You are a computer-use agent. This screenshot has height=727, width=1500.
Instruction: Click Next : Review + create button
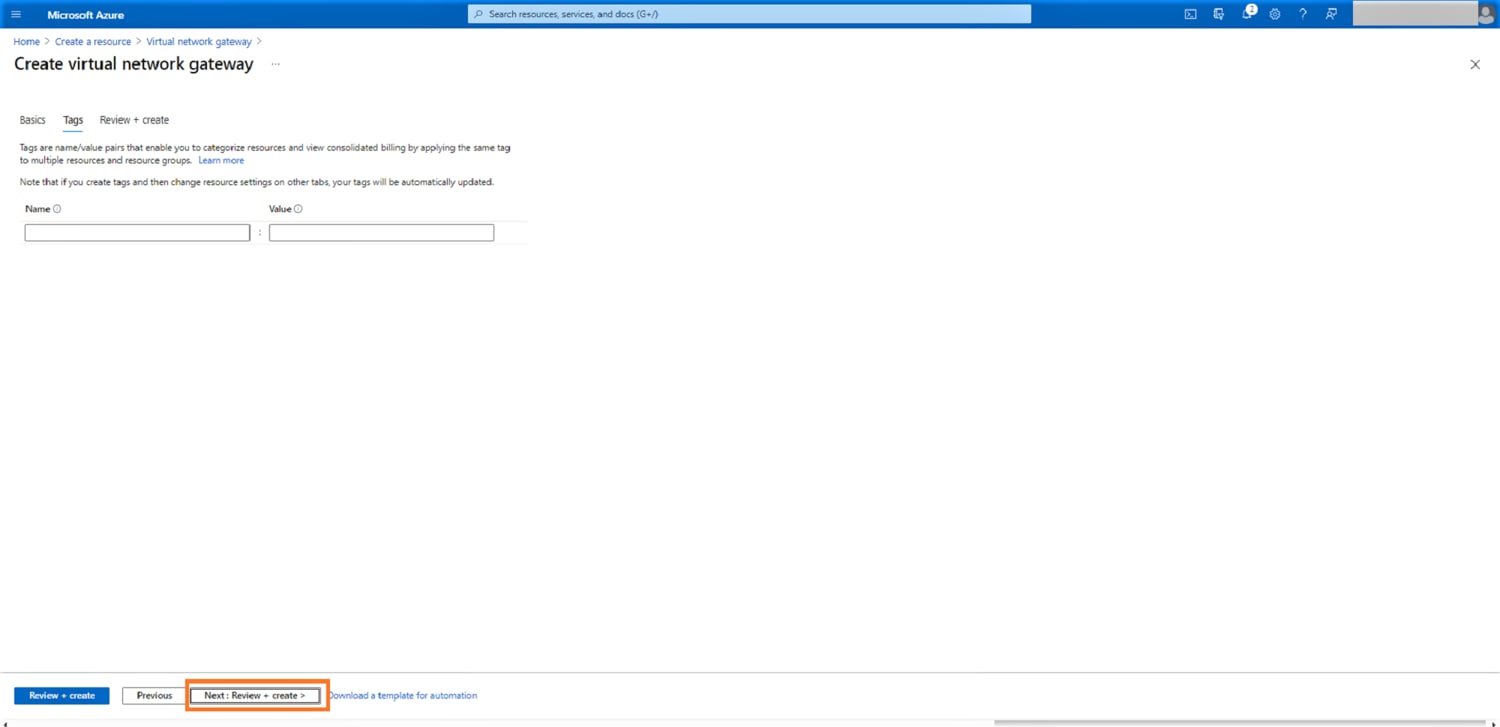pyautogui.click(x=255, y=695)
